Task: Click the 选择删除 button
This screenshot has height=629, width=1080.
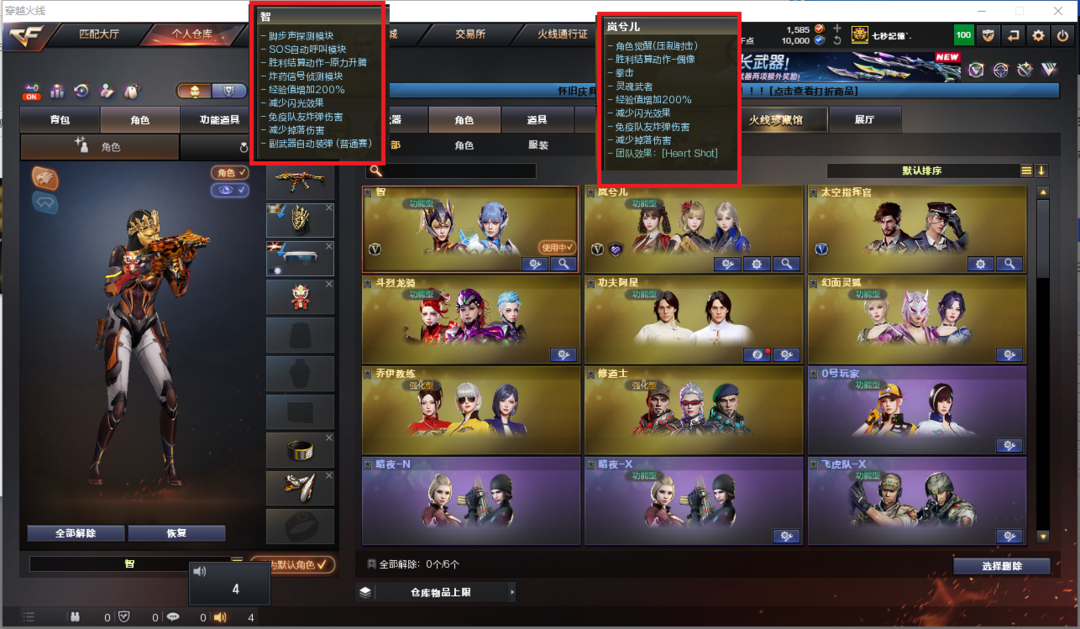Action: [x=1001, y=566]
